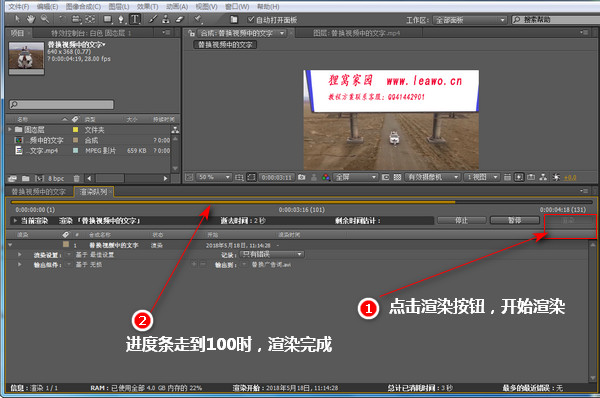The image size is (600, 398).
Task: Select the Hand tool
Action: pyautogui.click(x=31, y=19)
